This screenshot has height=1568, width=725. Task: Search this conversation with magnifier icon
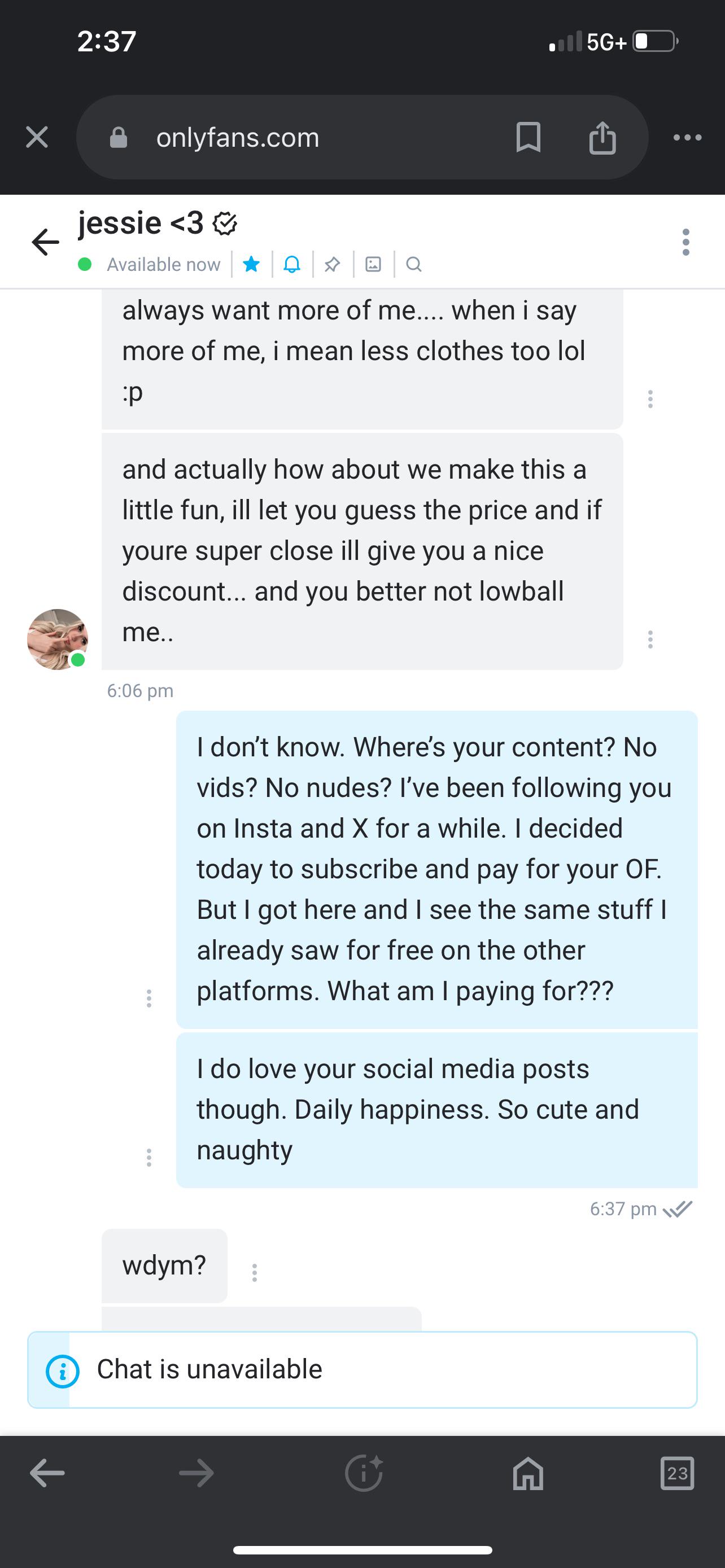[414, 264]
